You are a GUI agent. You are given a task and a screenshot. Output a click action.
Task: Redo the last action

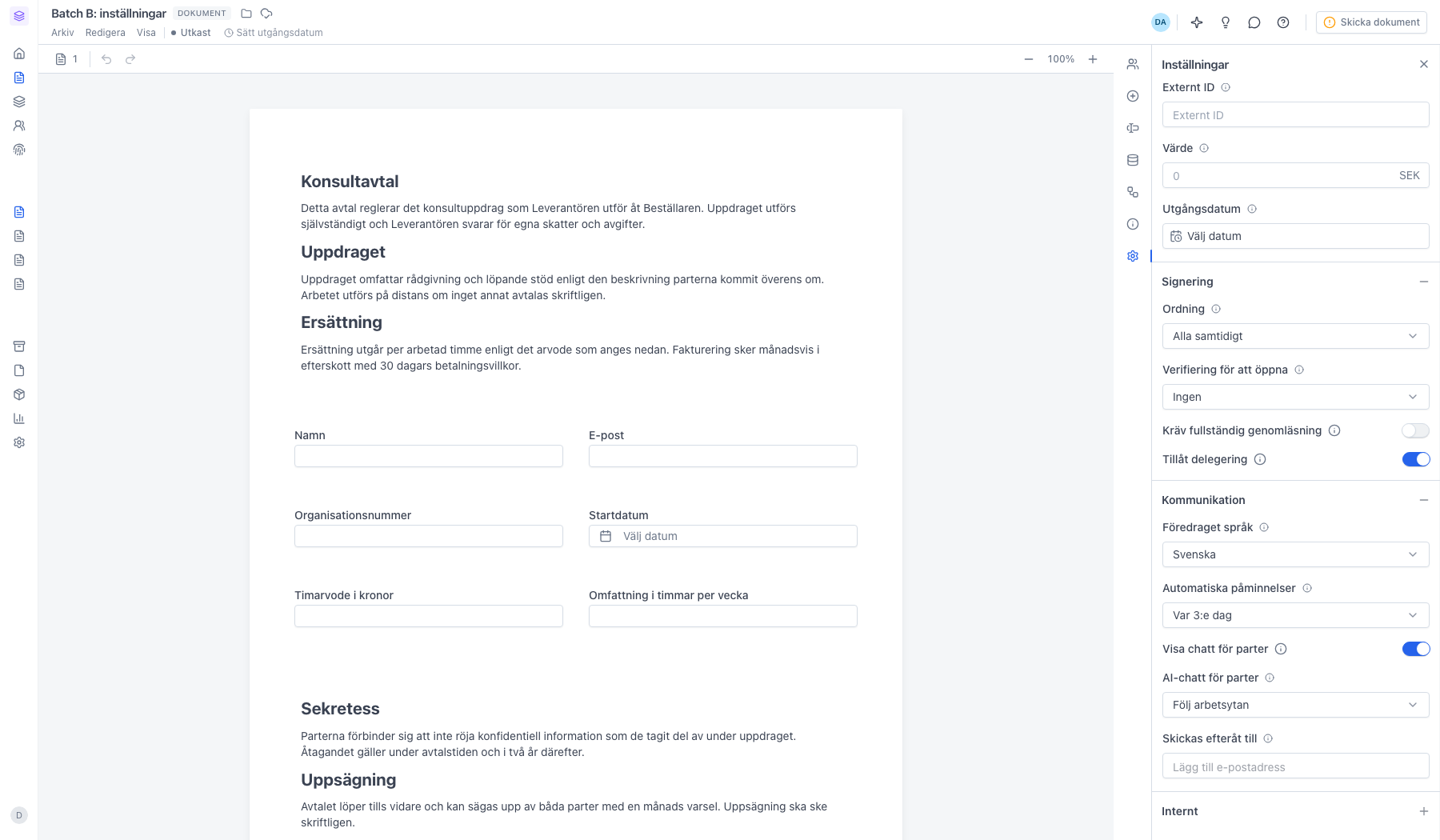point(130,59)
